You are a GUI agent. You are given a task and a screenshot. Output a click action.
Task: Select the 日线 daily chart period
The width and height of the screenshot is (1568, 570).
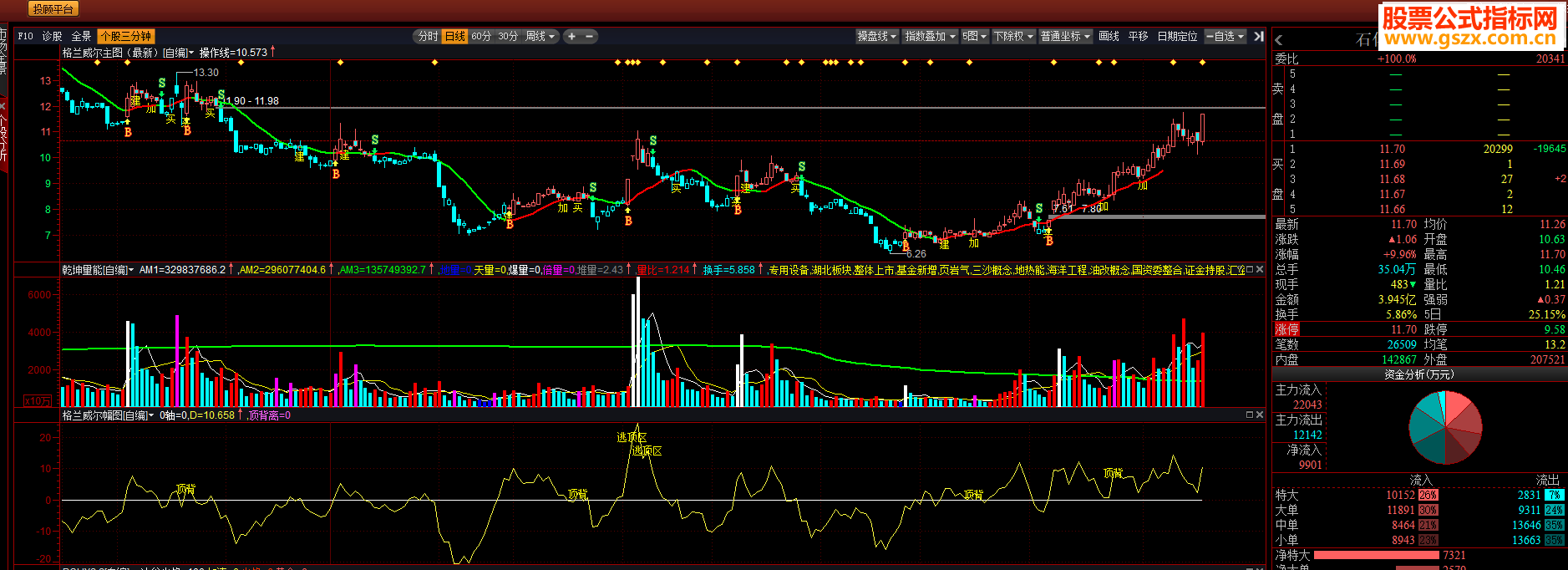coord(455,36)
